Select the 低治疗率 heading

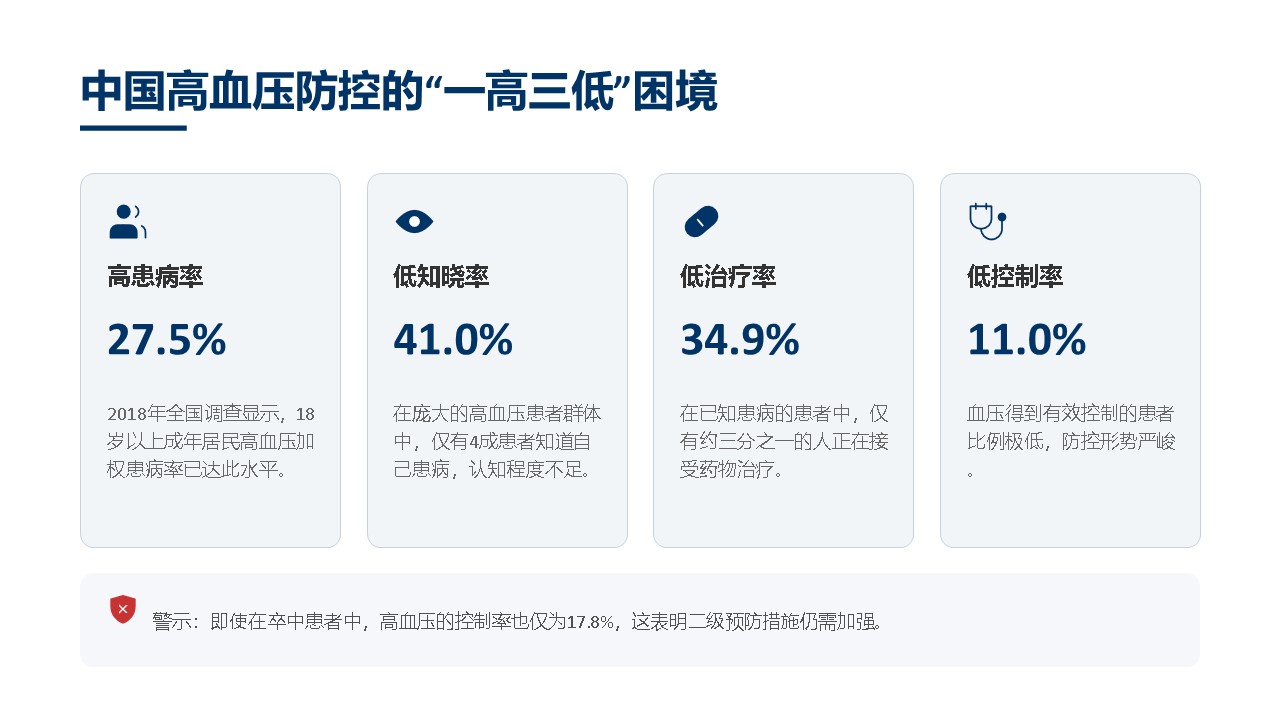[728, 277]
